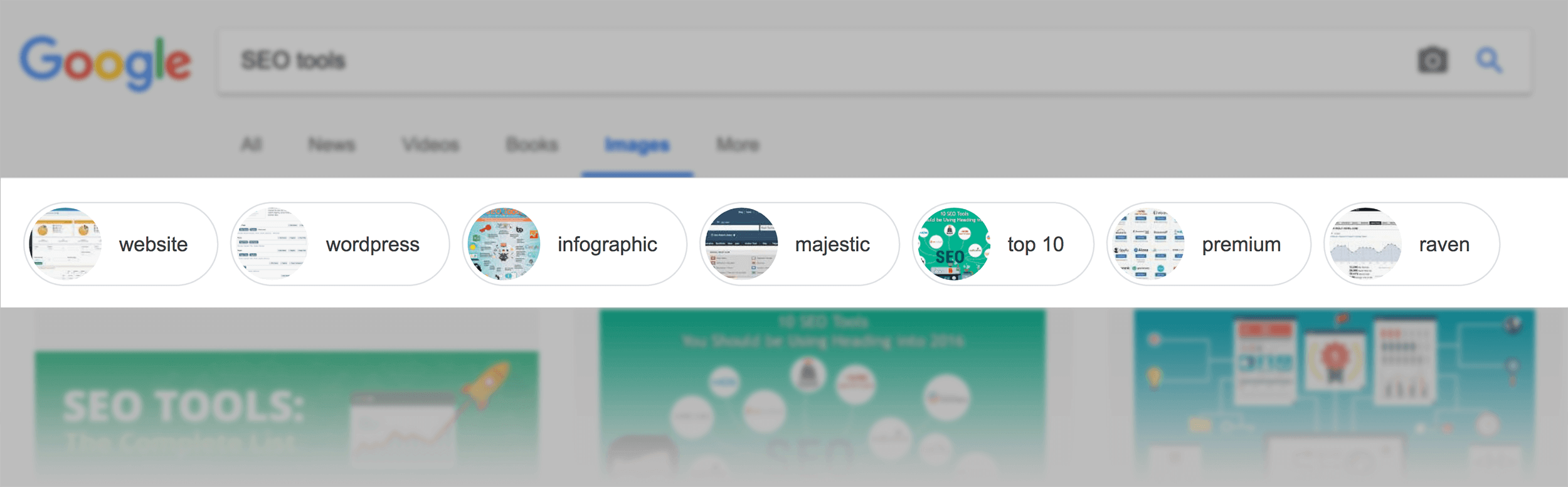Select the wordpress suggestion chip
The image size is (1568, 487).
[340, 244]
